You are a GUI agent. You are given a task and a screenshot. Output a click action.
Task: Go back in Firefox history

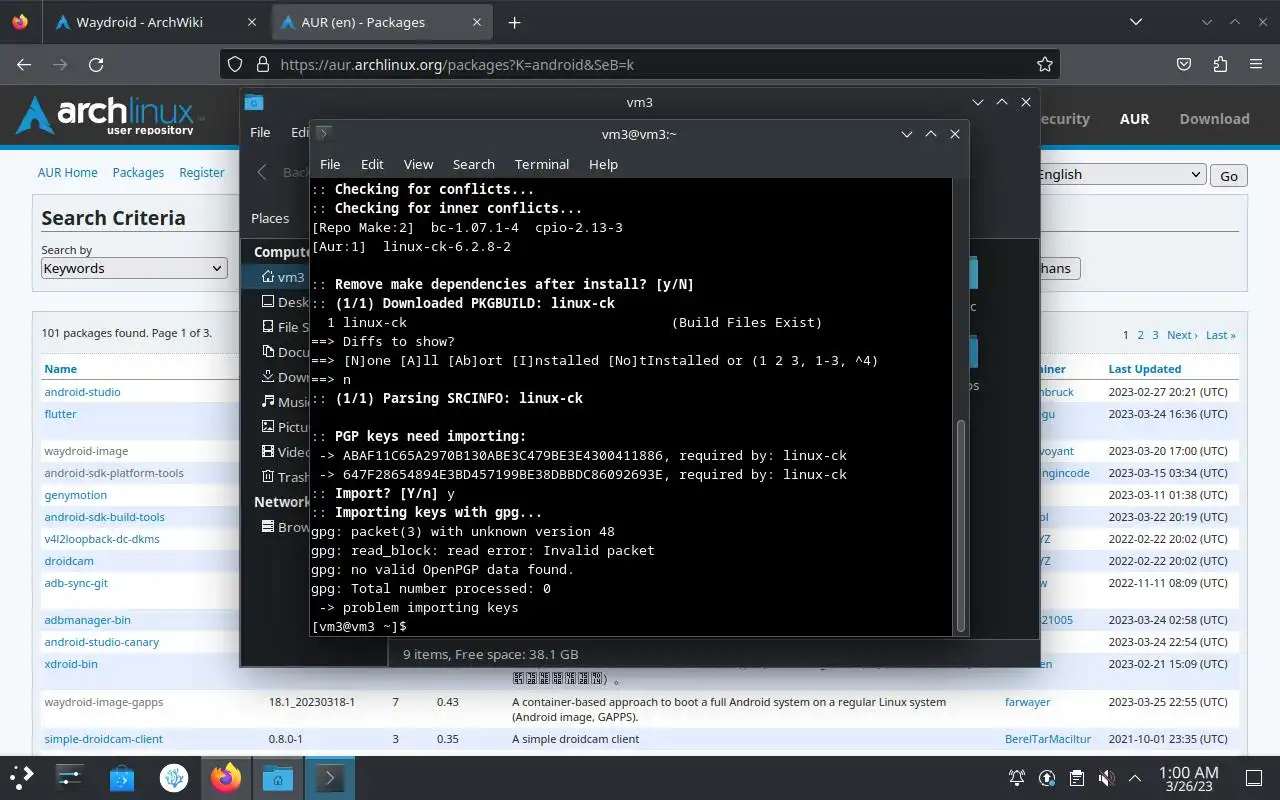coord(24,64)
